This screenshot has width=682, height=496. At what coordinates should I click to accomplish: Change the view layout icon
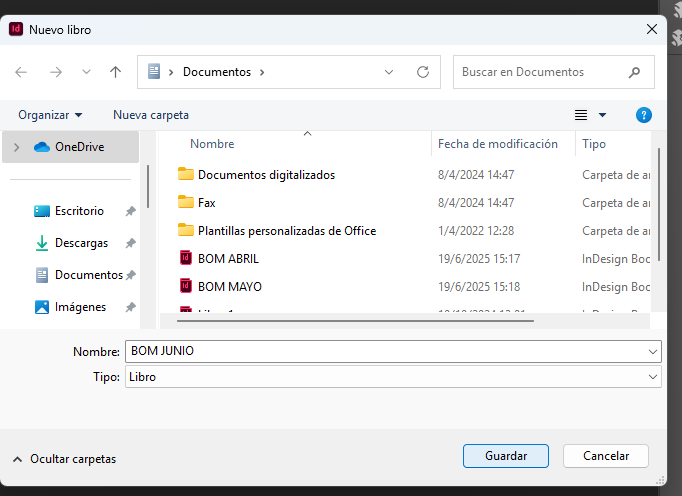[581, 115]
